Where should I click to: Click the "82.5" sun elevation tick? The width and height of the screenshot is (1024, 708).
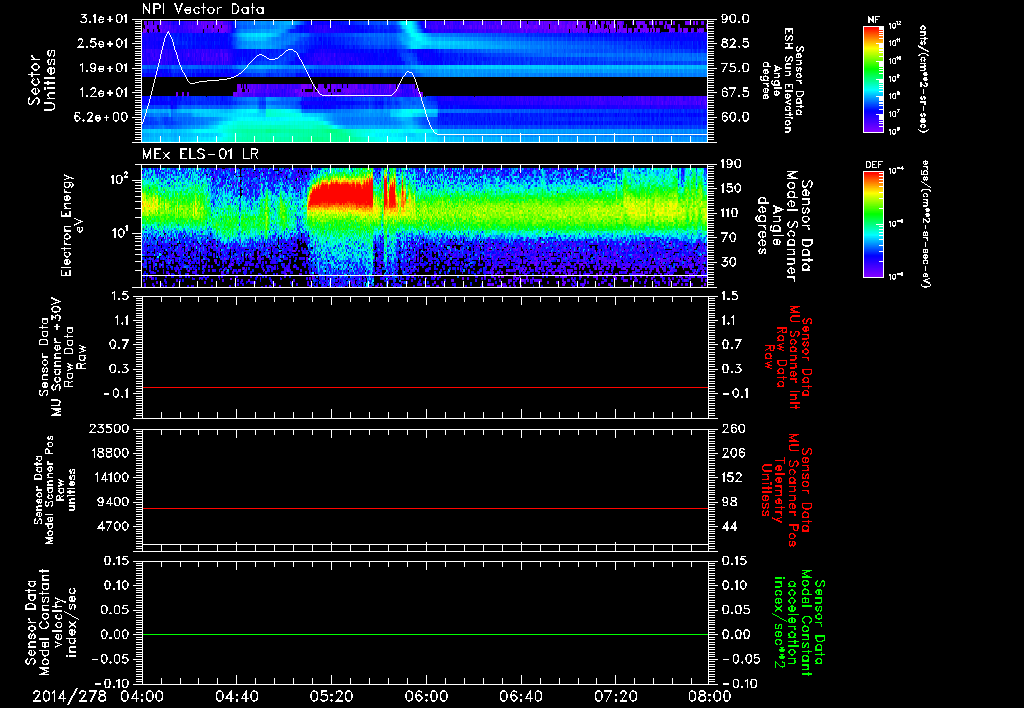click(735, 43)
